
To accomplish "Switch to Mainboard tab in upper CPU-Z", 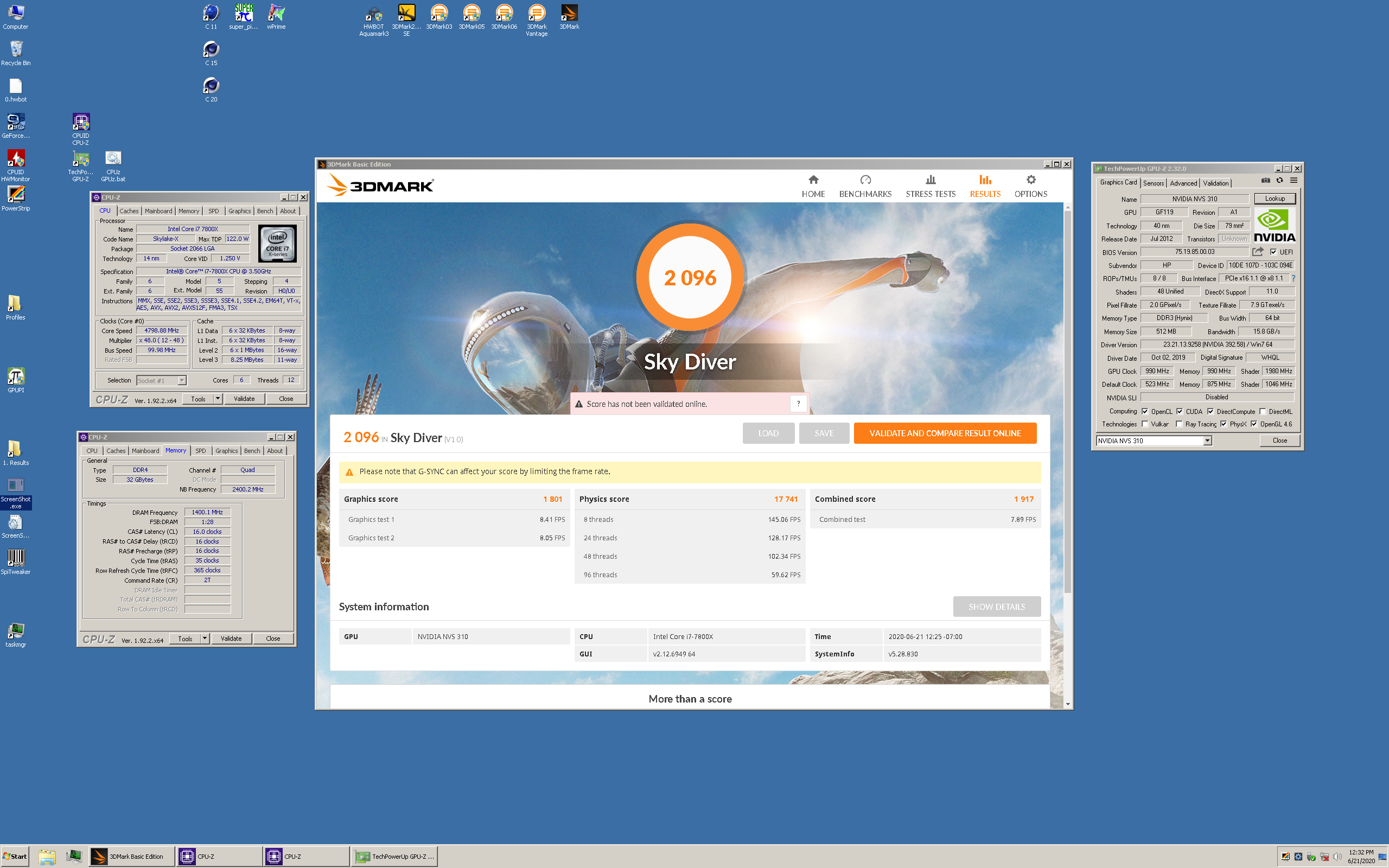I will click(158, 211).
